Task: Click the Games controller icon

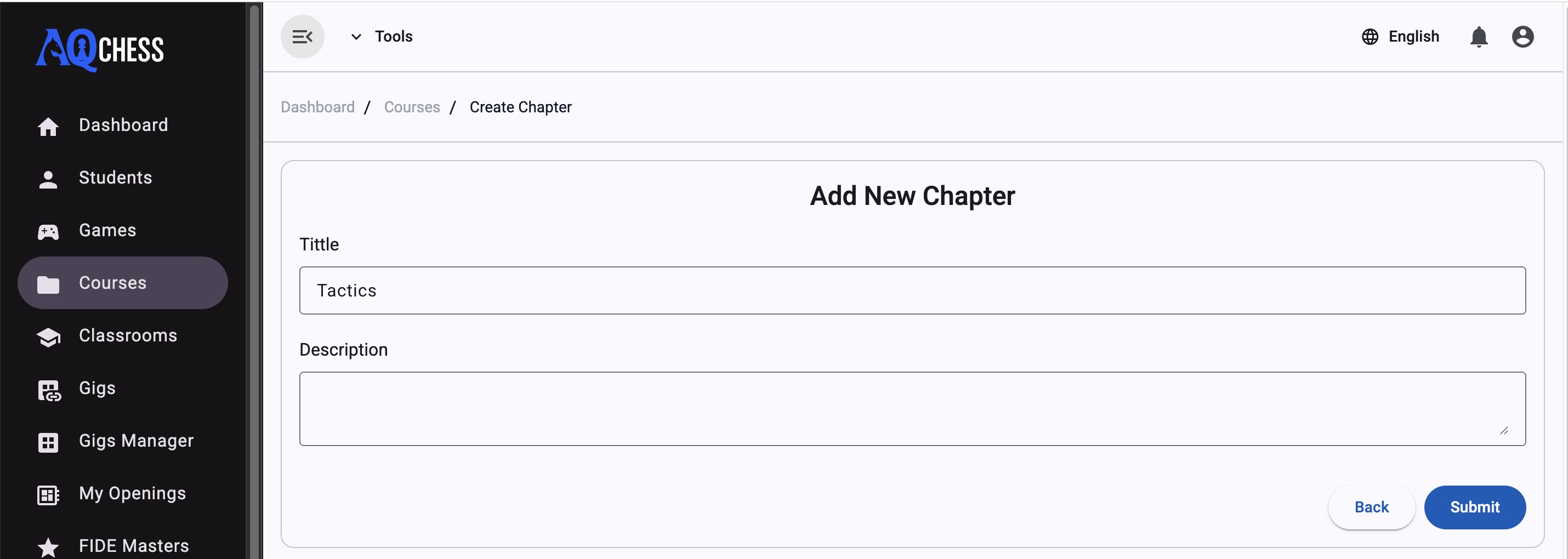Action: (48, 231)
